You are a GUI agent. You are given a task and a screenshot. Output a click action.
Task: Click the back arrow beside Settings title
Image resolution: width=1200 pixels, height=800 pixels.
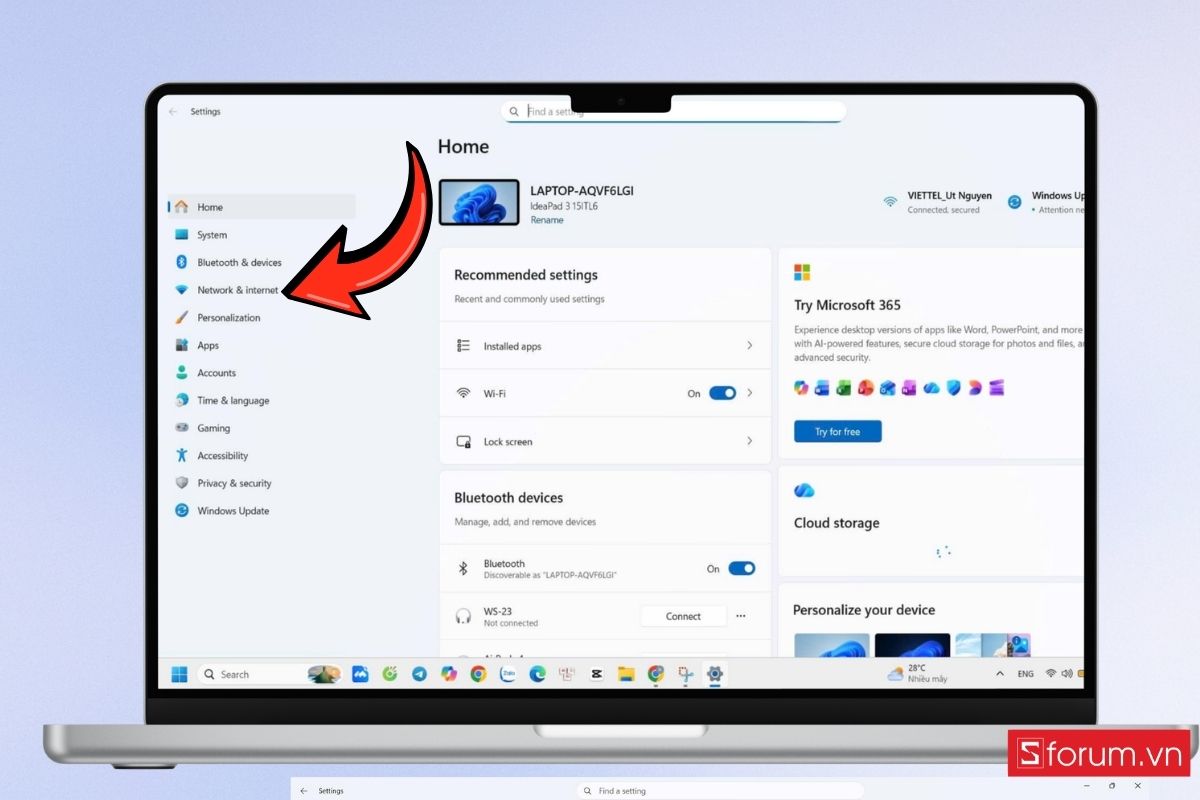coord(173,112)
